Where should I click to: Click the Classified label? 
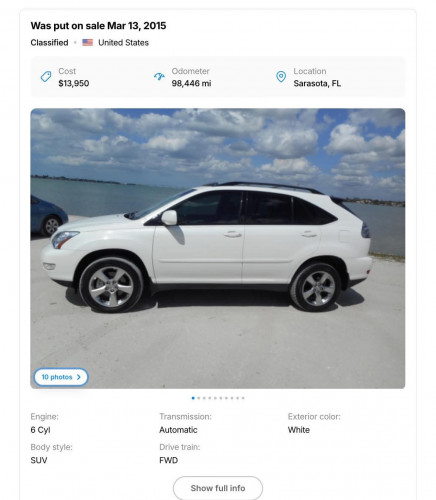(x=49, y=43)
